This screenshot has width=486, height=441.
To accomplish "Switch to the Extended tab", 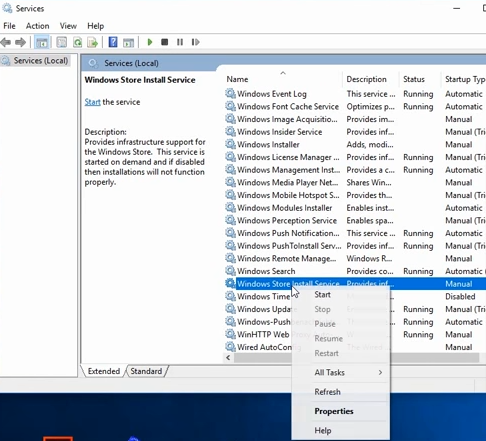I will pyautogui.click(x=104, y=371).
